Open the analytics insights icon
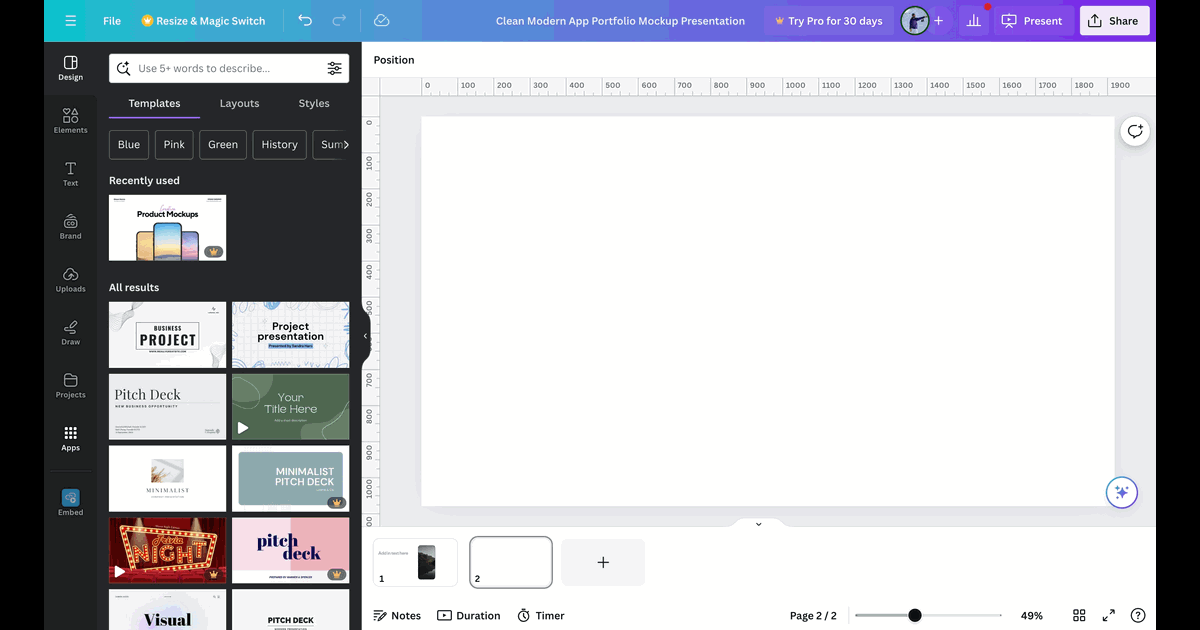The height and width of the screenshot is (630, 1200). point(973,21)
